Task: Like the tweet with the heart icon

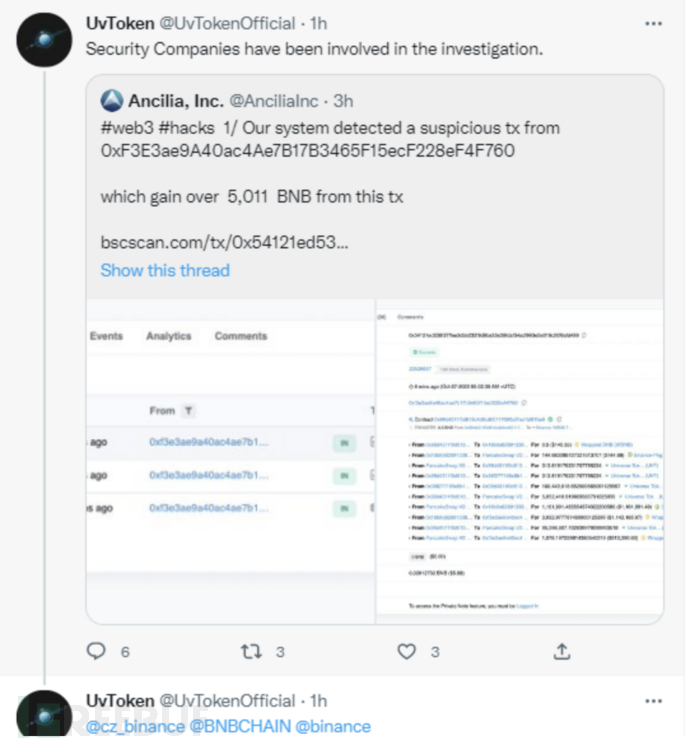Action: (406, 651)
